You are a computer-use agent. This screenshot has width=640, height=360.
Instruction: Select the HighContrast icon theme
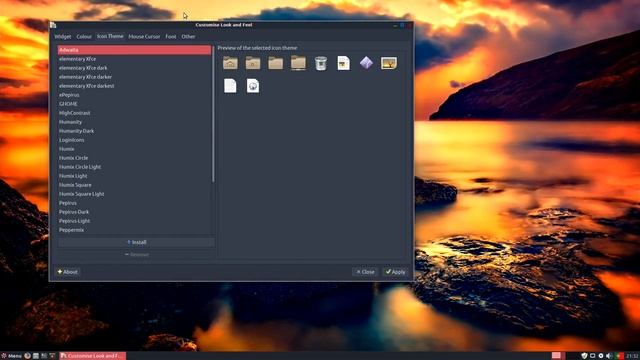(135, 113)
